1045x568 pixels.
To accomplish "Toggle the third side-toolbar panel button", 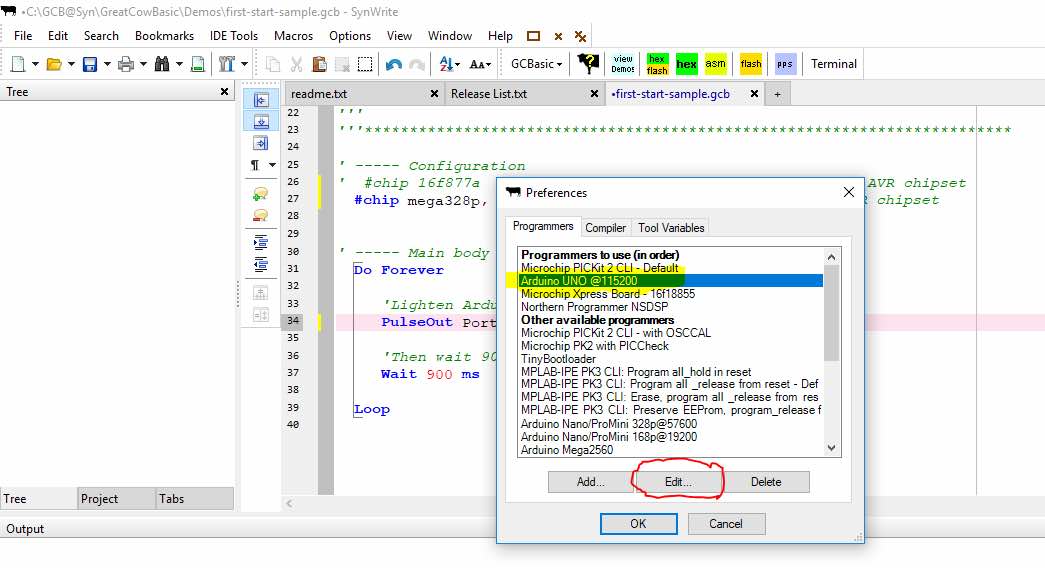I will [x=261, y=143].
